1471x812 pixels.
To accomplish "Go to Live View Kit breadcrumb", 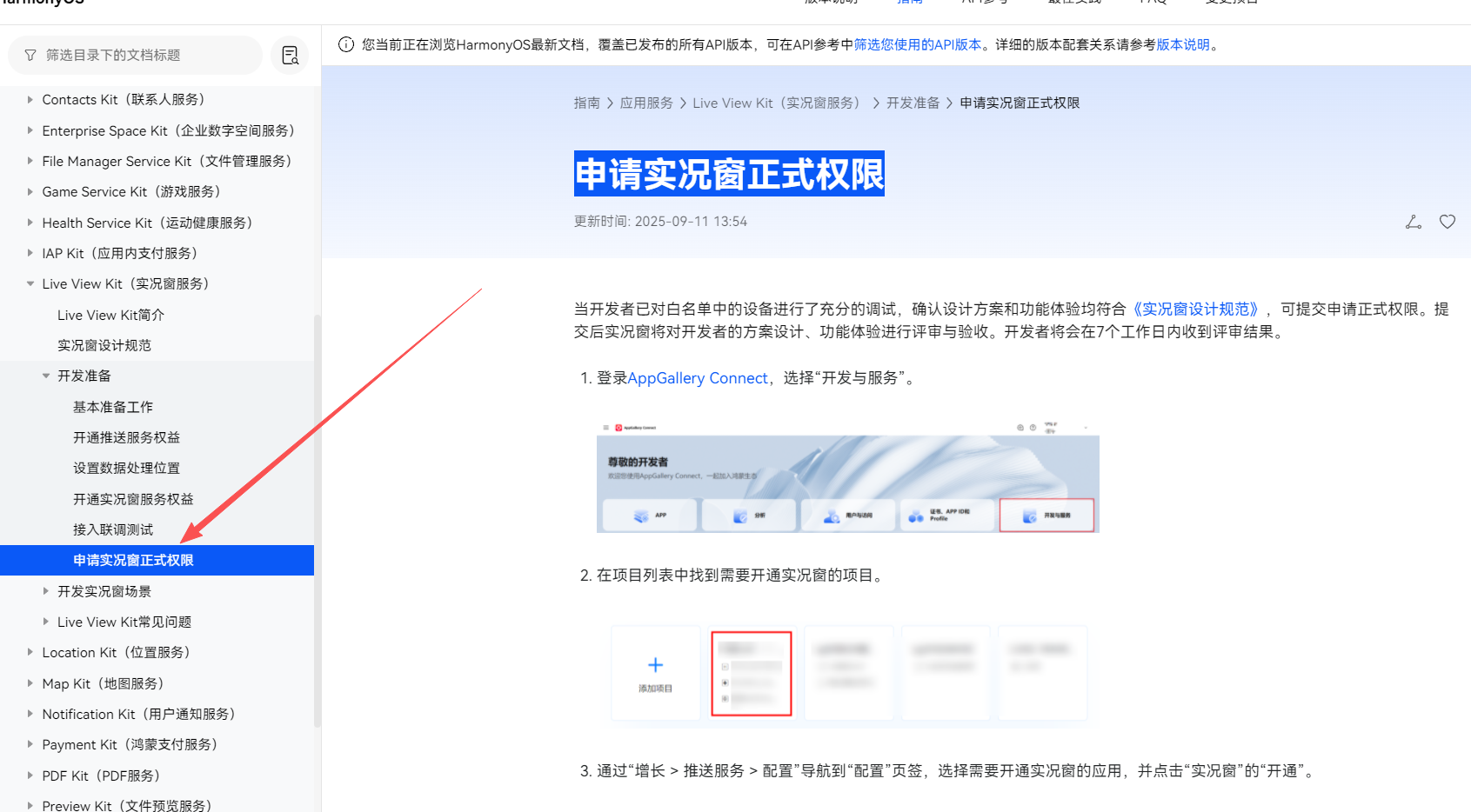I will pos(779,103).
